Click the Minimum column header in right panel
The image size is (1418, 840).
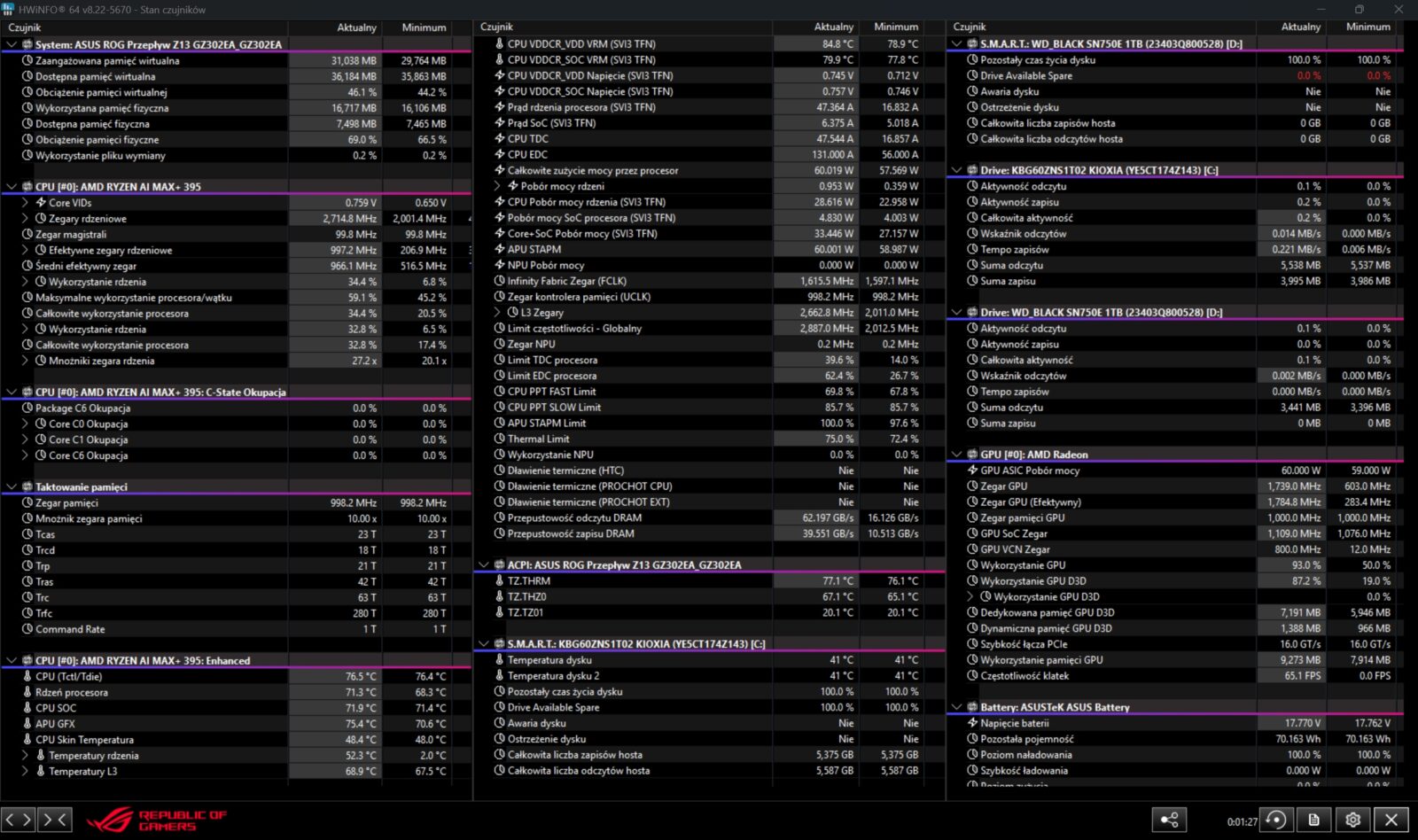pos(1367,27)
